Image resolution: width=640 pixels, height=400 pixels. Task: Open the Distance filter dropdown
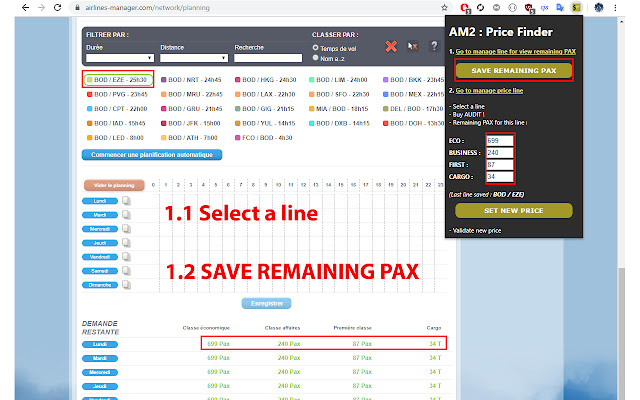193,58
